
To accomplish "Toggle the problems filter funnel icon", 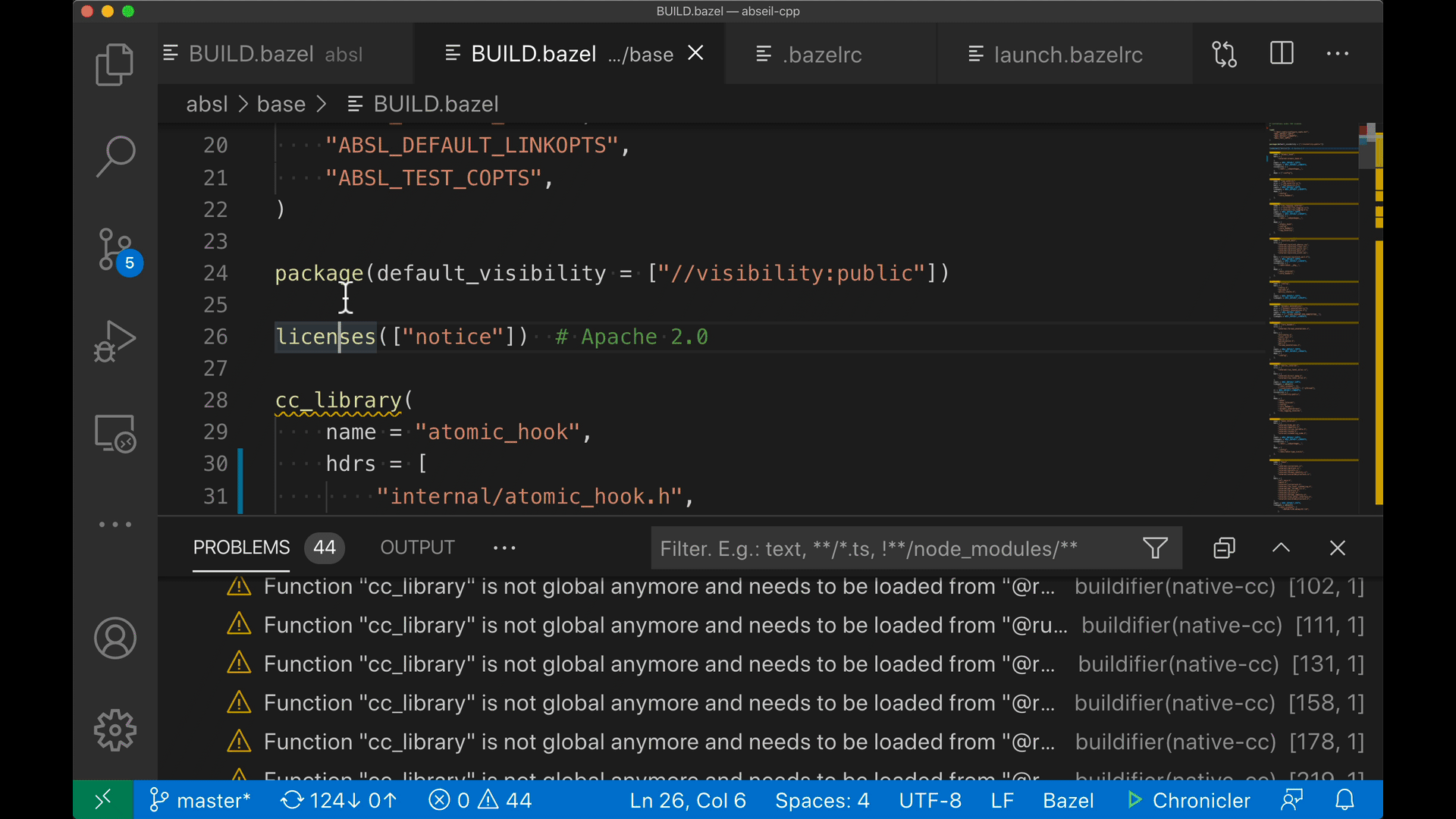I will [1155, 548].
